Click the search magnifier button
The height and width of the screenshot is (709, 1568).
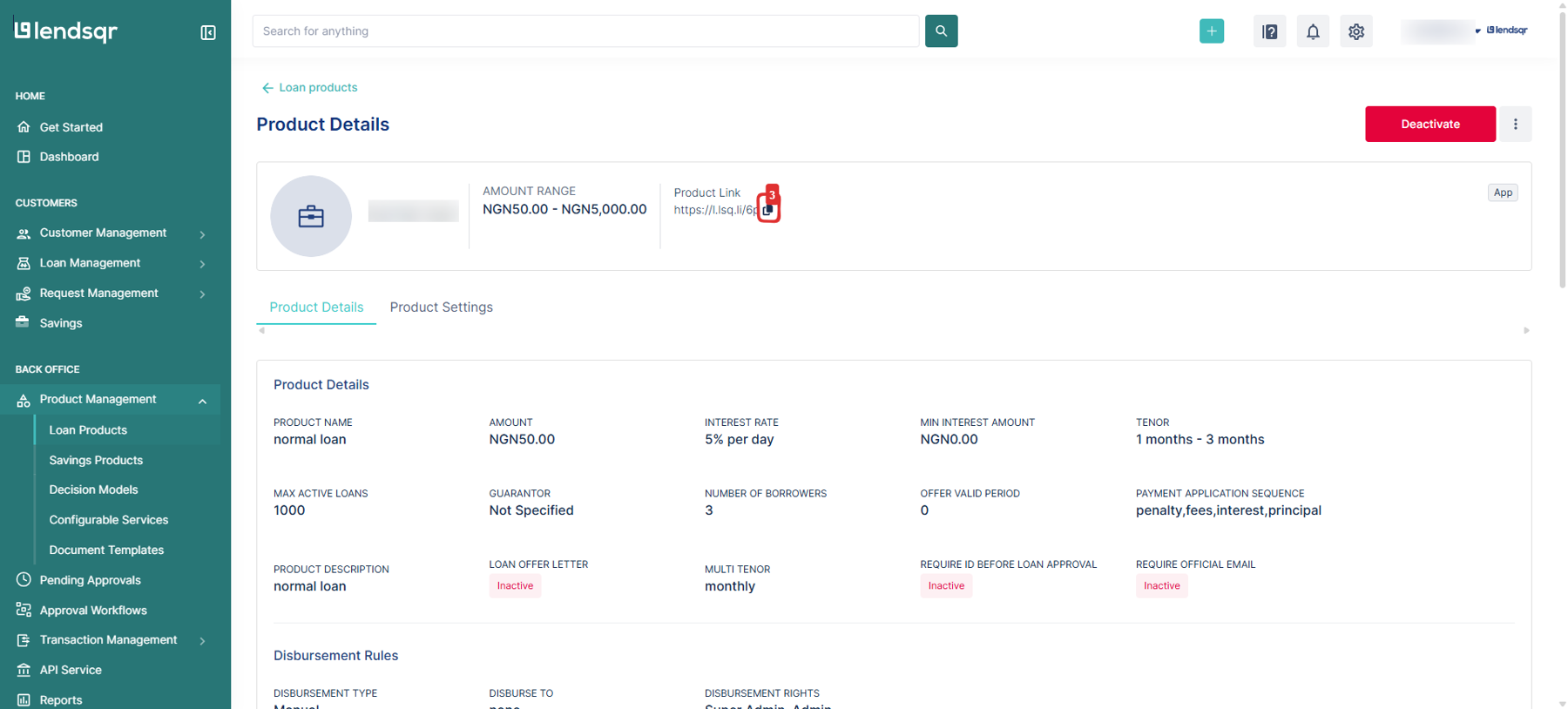pos(941,31)
